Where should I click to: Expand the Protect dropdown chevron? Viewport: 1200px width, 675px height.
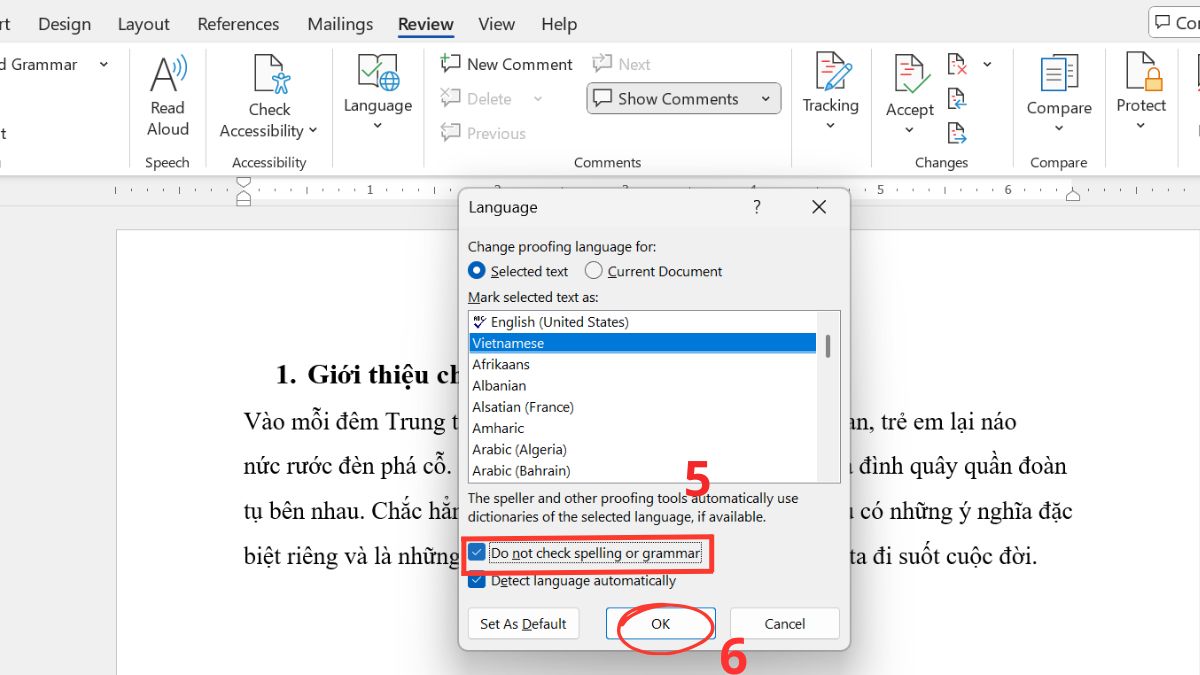point(1141,126)
